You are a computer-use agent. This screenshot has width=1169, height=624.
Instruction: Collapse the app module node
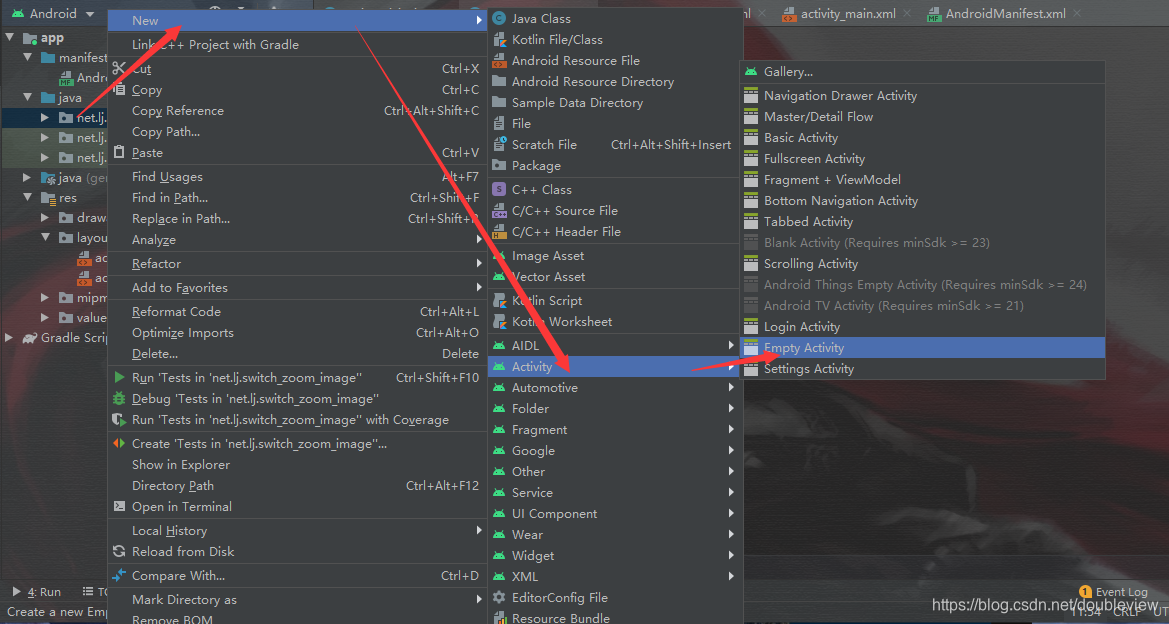pyautogui.click(x=10, y=37)
